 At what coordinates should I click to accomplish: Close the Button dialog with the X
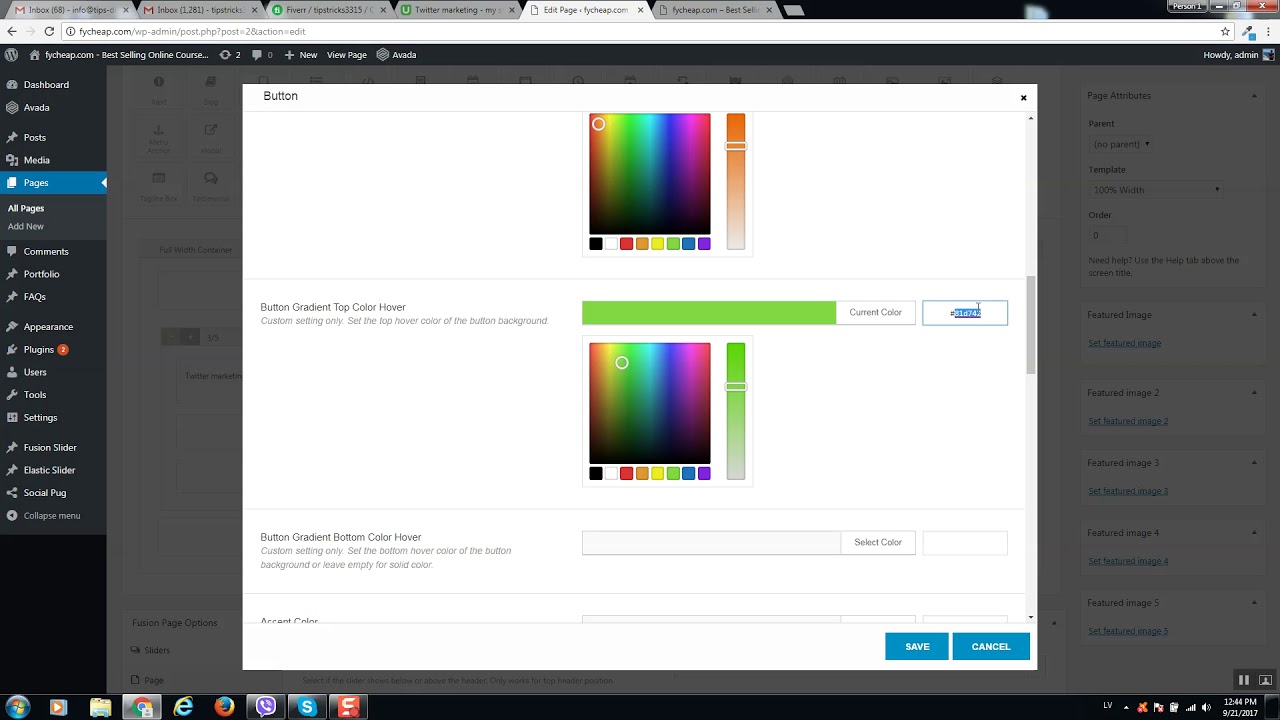(1023, 98)
